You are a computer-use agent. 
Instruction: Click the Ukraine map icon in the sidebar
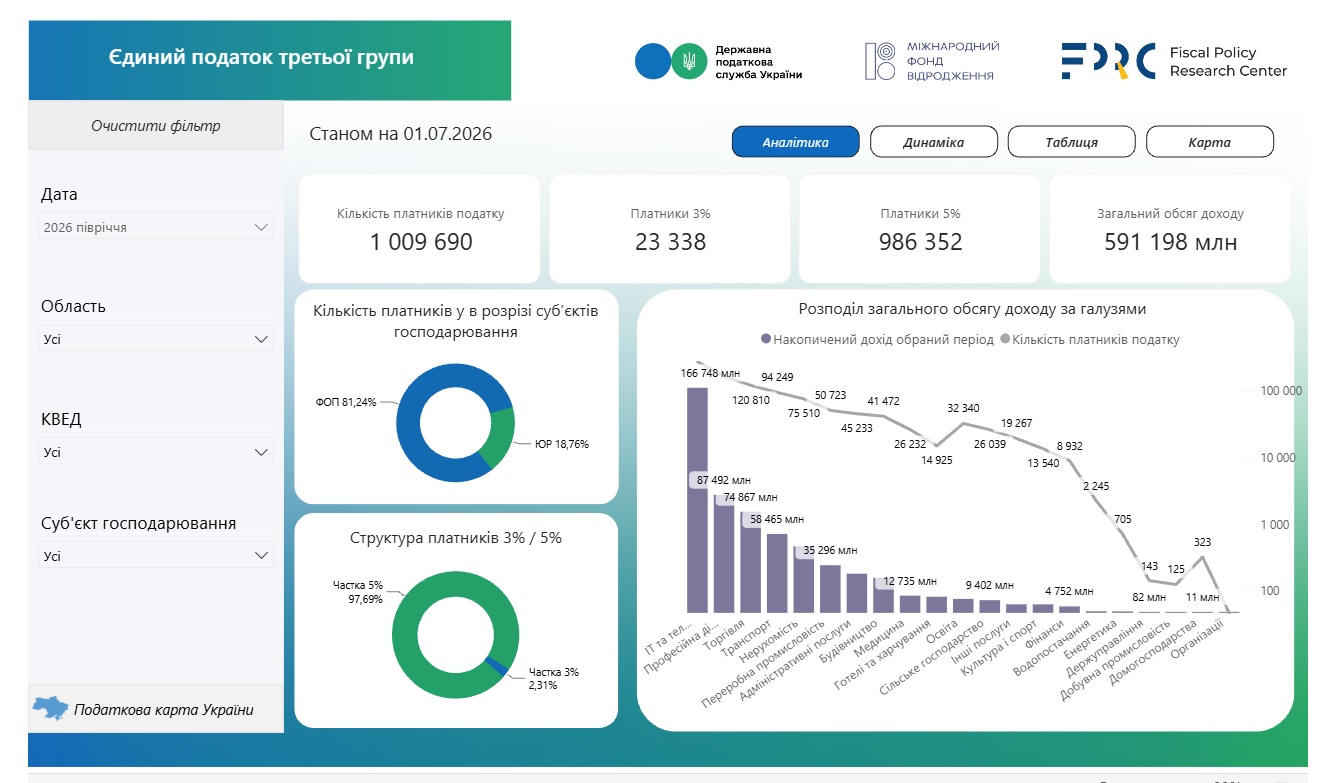pos(51,709)
